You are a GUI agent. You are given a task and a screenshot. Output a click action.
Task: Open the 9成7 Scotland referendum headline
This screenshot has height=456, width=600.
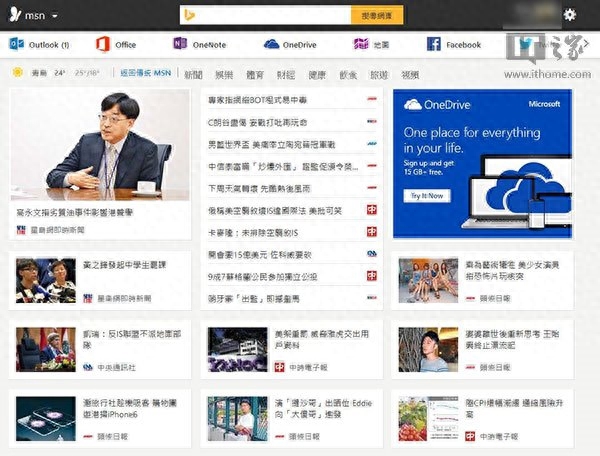coord(262,277)
